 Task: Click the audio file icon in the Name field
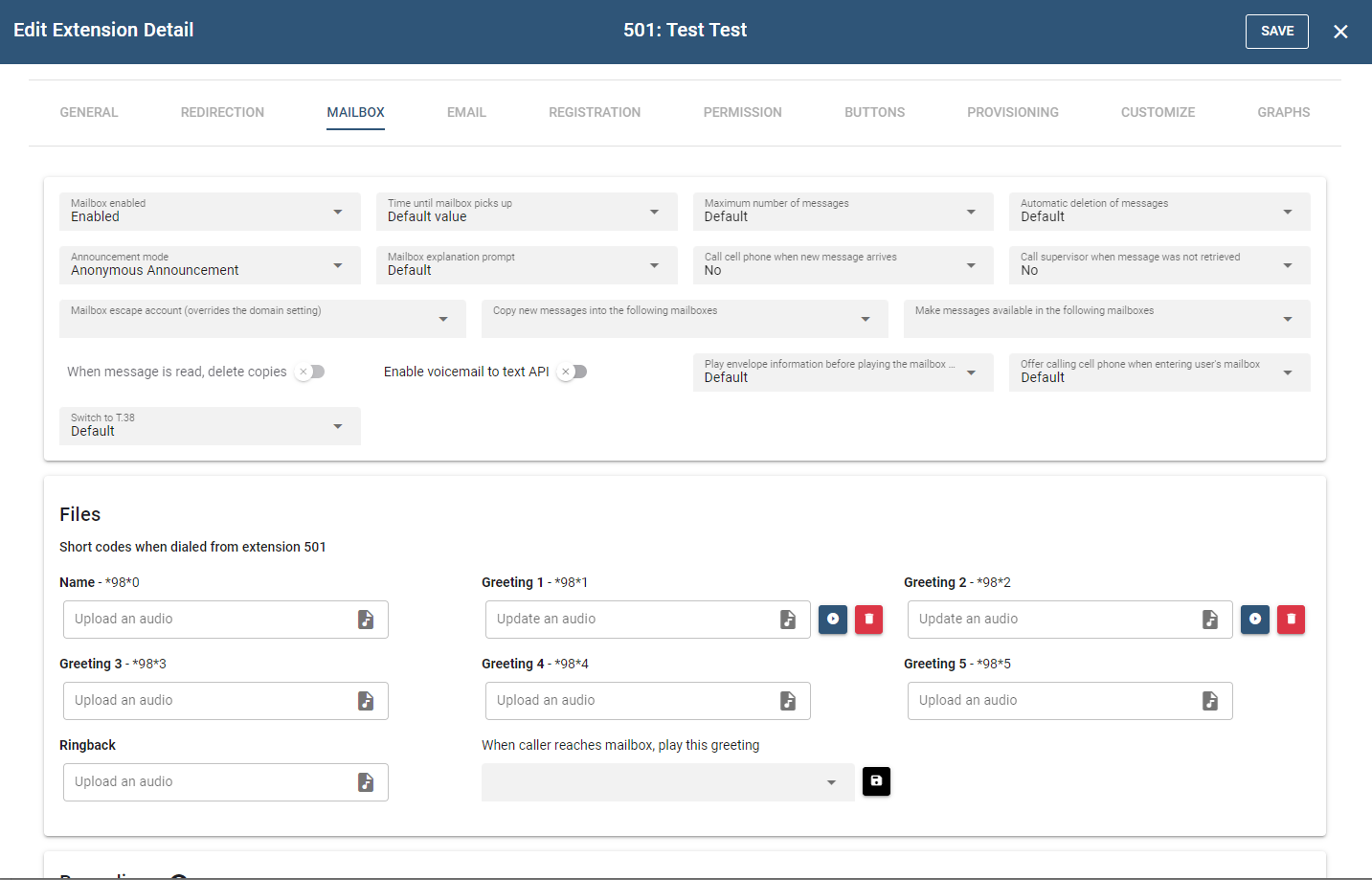[x=366, y=620]
